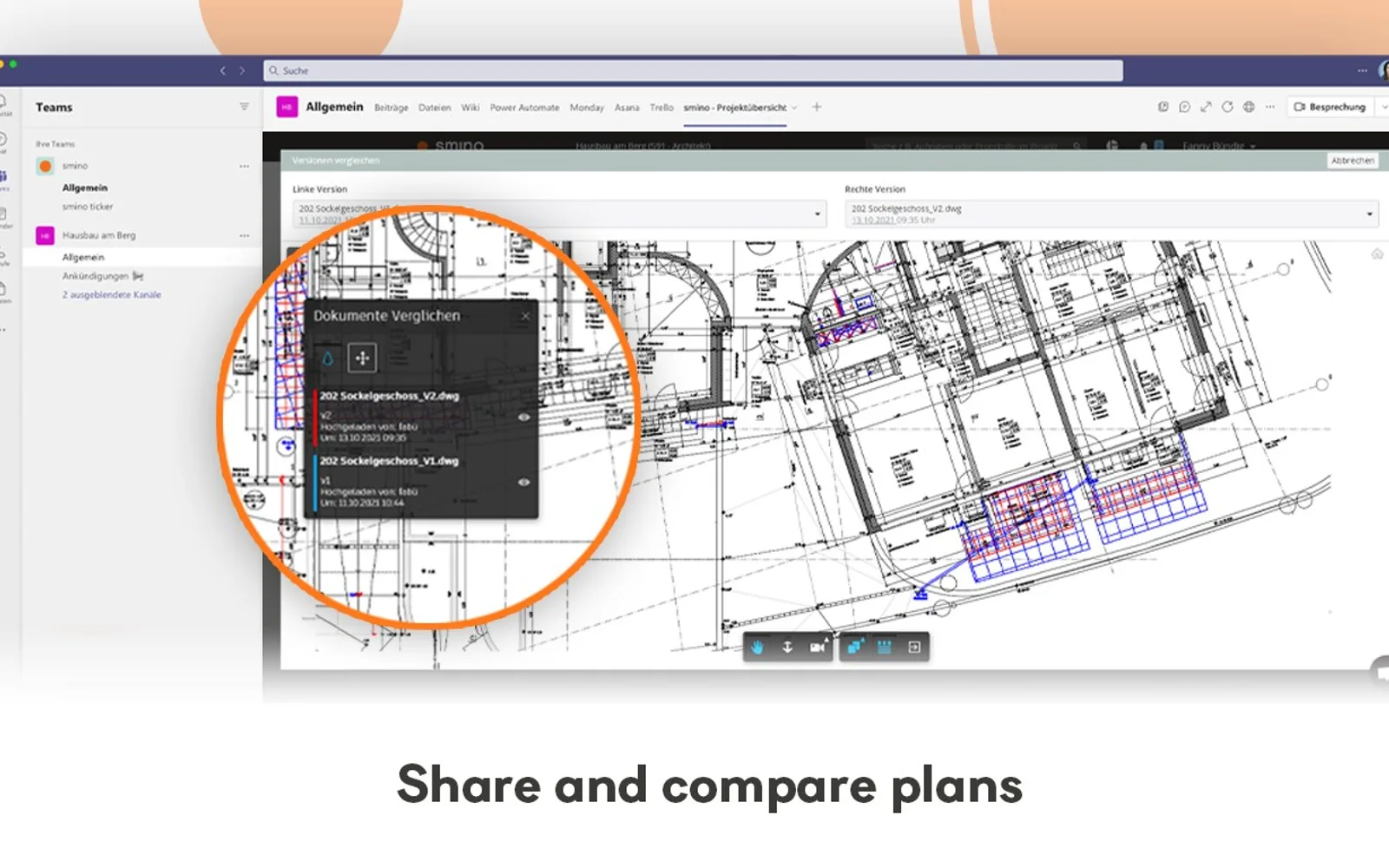Open the Rechte Version dropdown

pos(1111,214)
